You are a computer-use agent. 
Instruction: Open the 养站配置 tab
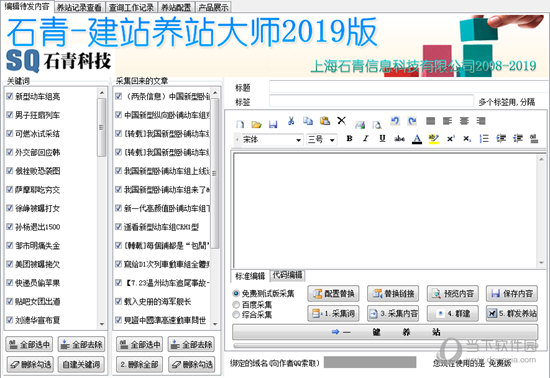point(176,7)
